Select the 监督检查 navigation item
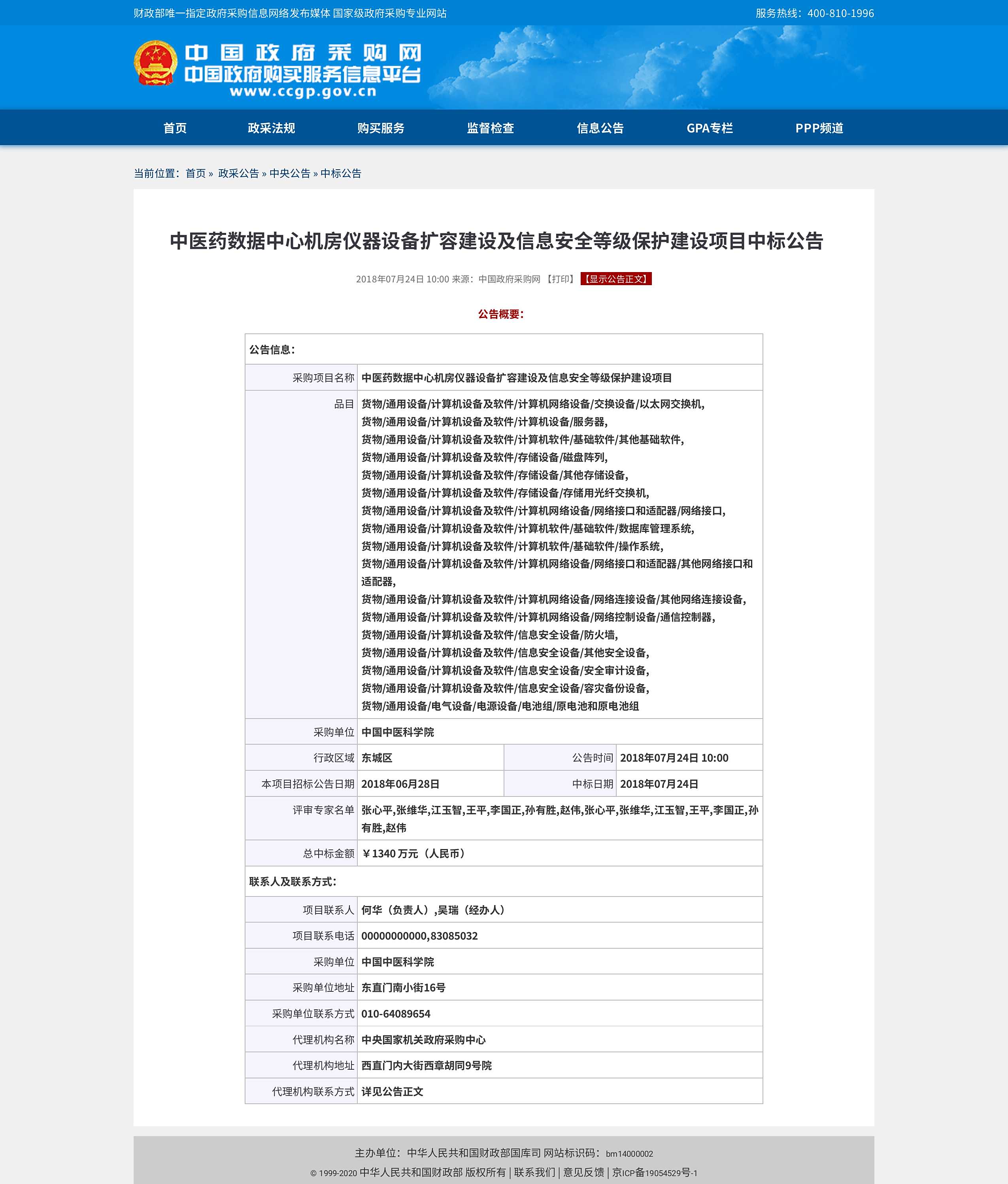Image resolution: width=1008 pixels, height=1184 pixels. coord(491,128)
